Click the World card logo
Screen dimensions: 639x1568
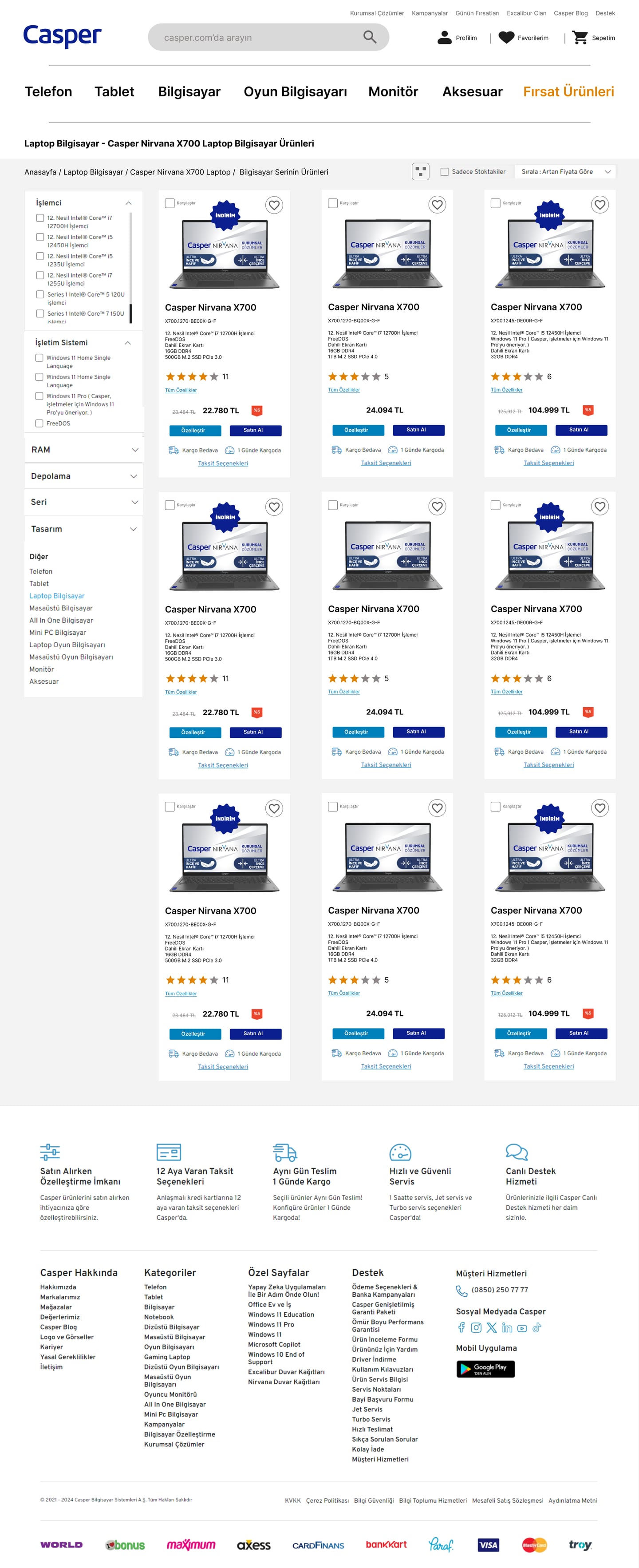click(x=62, y=1544)
